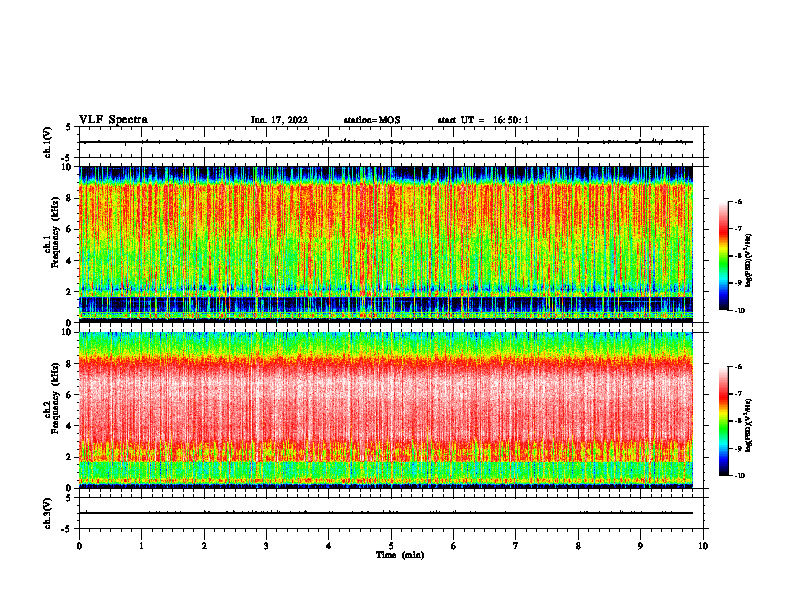
Task: Click the ch.1 spectrogram panel
Action: point(386,244)
